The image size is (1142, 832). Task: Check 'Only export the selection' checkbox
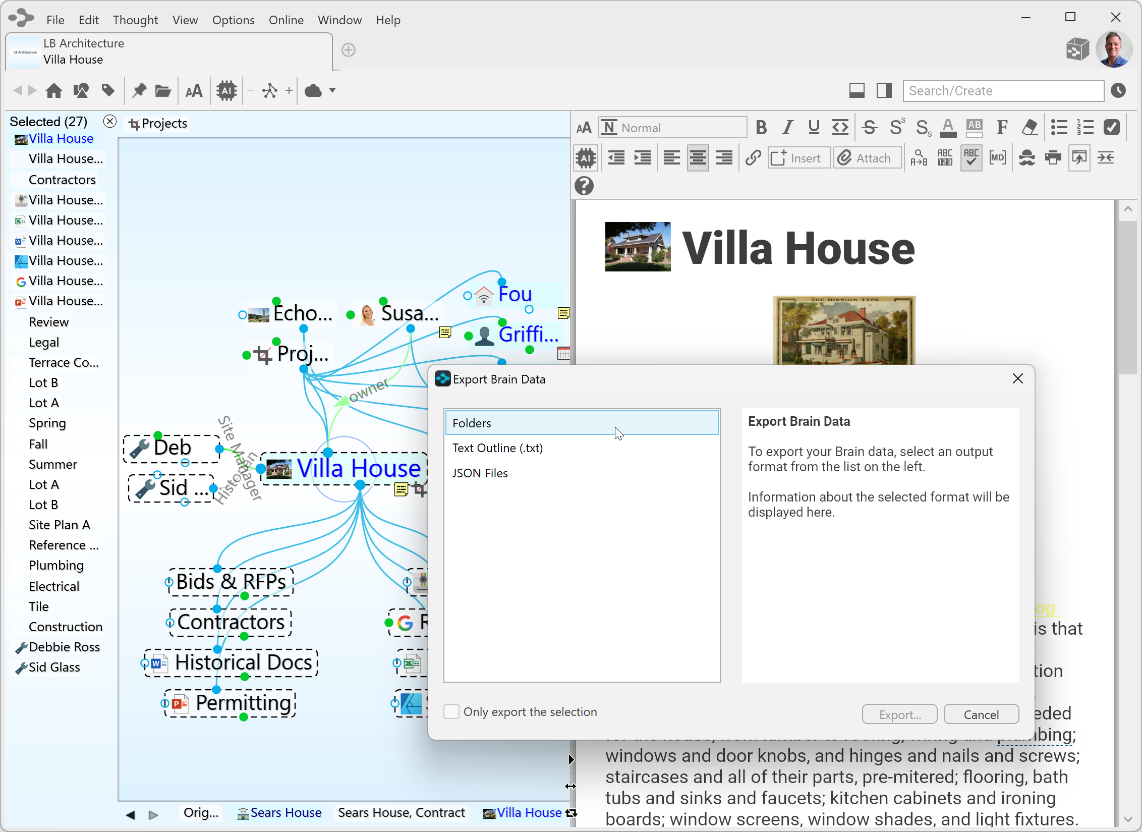click(452, 712)
